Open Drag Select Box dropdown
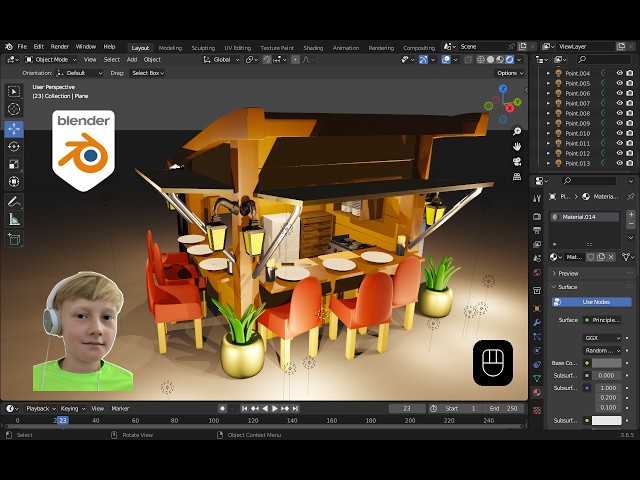 click(147, 73)
